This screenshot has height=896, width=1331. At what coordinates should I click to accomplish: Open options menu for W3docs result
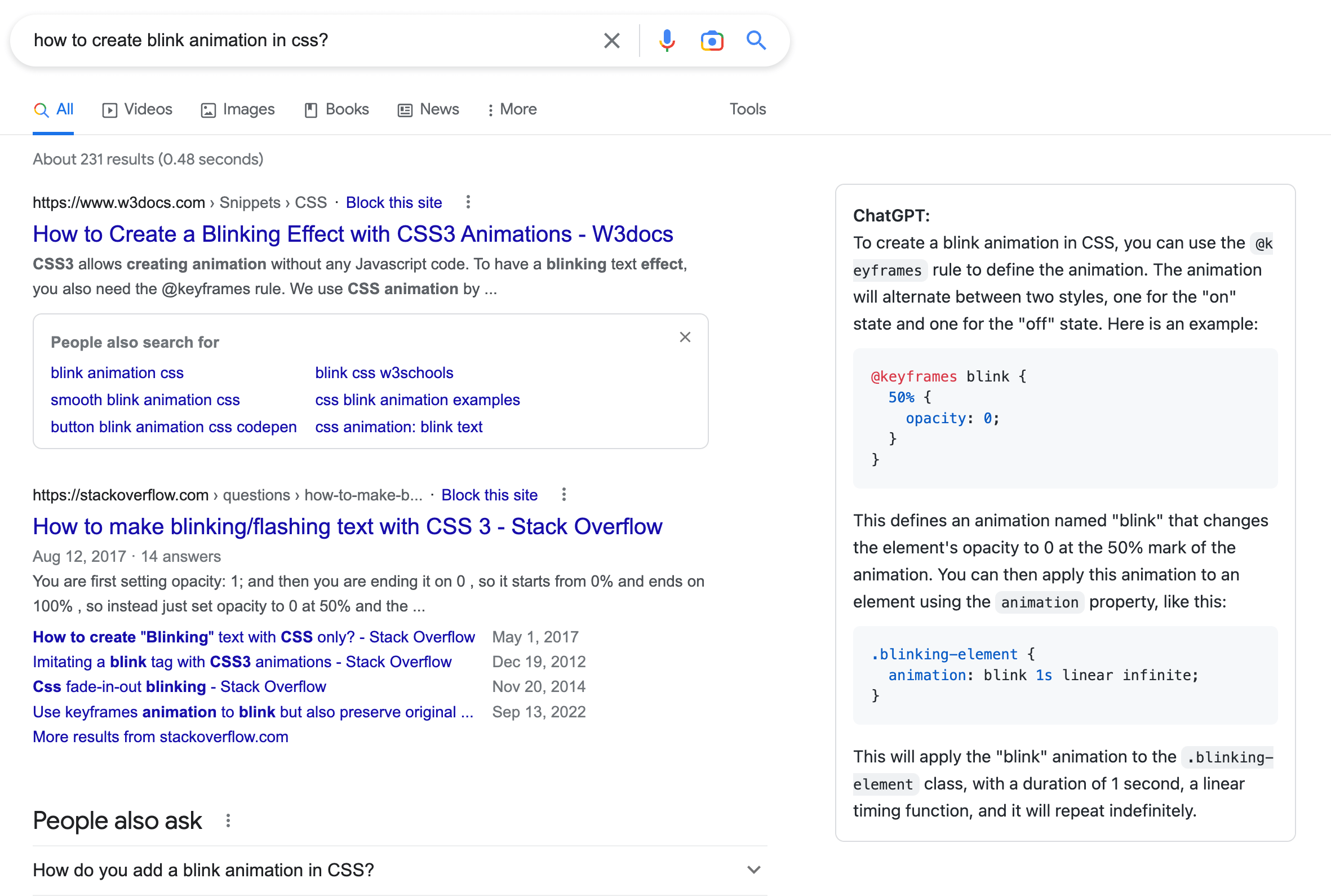pyautogui.click(x=468, y=202)
